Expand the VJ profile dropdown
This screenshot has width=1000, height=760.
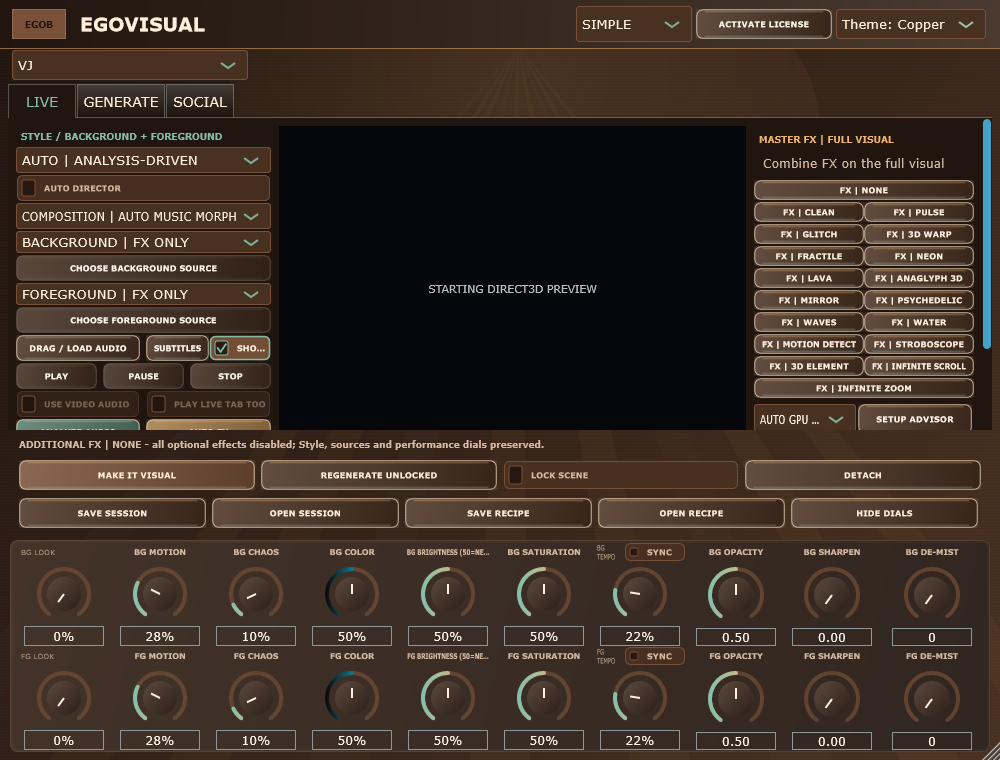[x=129, y=65]
